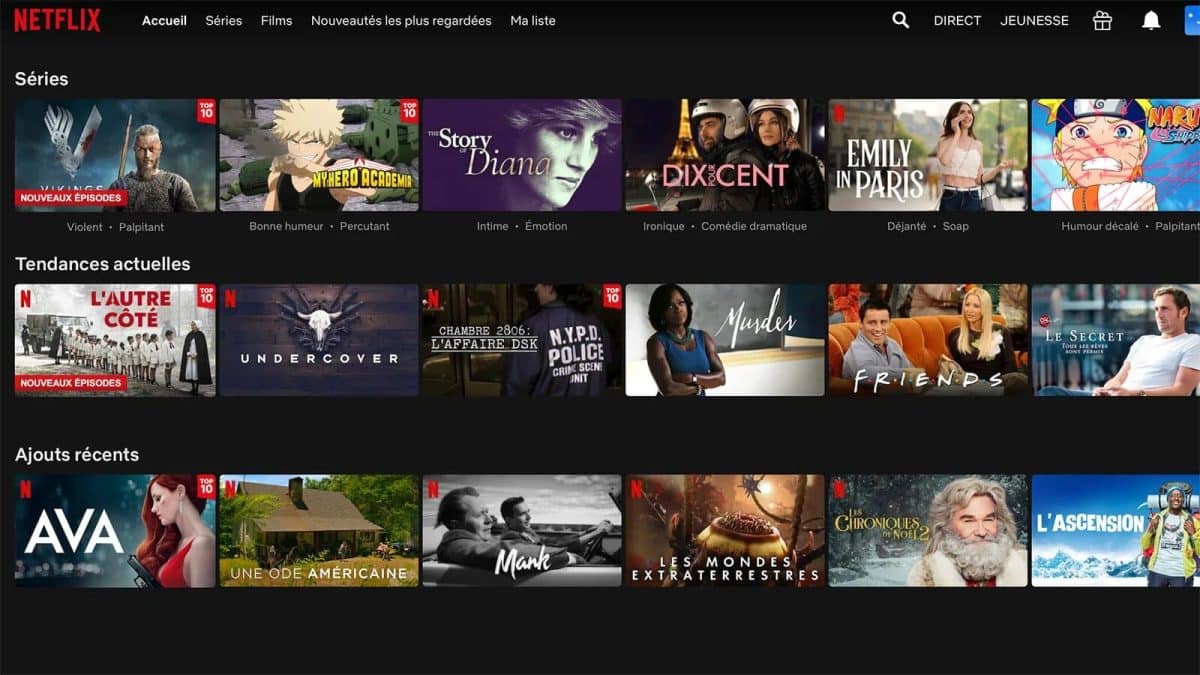Viewport: 1200px width, 675px height.
Task: Open the Emily in Paris card
Action: pyautogui.click(x=928, y=155)
